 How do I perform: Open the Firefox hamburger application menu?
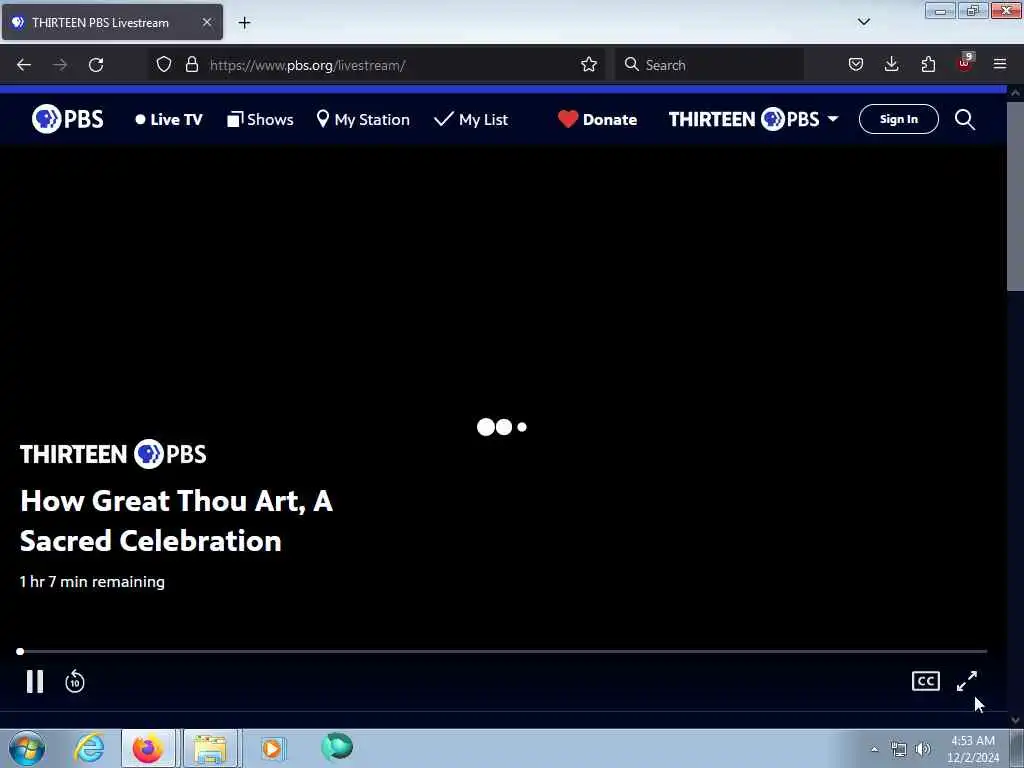point(1000,65)
